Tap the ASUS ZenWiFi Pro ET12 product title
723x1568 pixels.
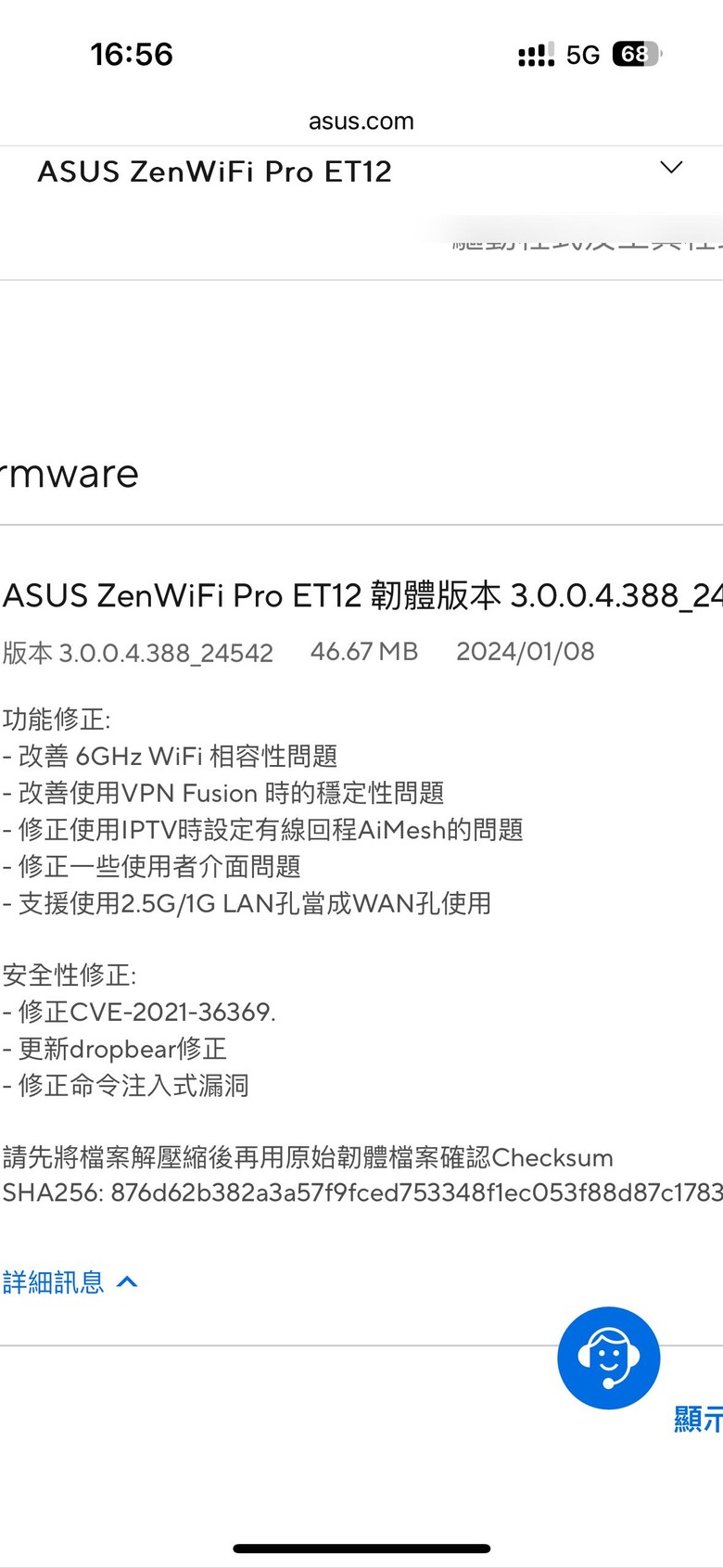(x=214, y=172)
